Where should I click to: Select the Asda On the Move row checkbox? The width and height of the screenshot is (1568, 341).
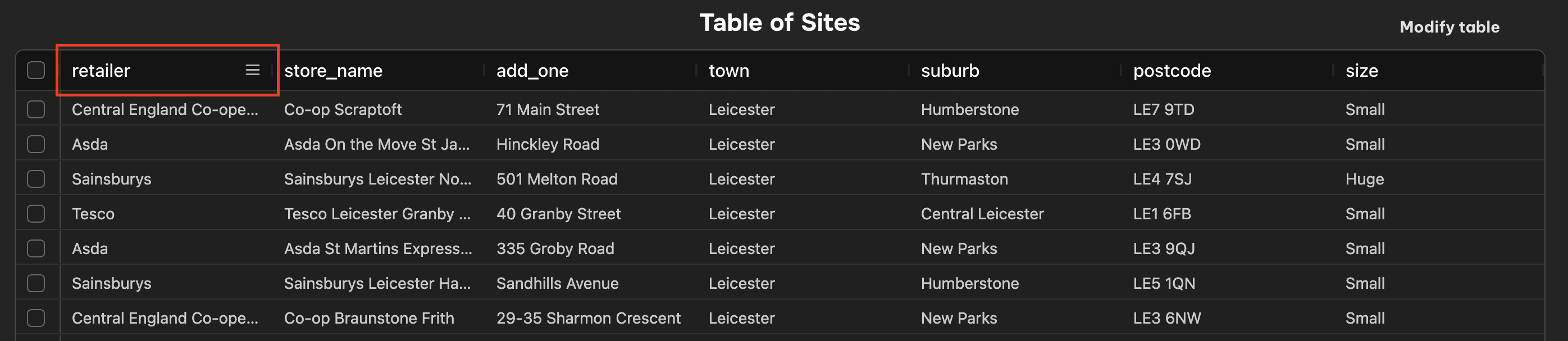point(36,144)
